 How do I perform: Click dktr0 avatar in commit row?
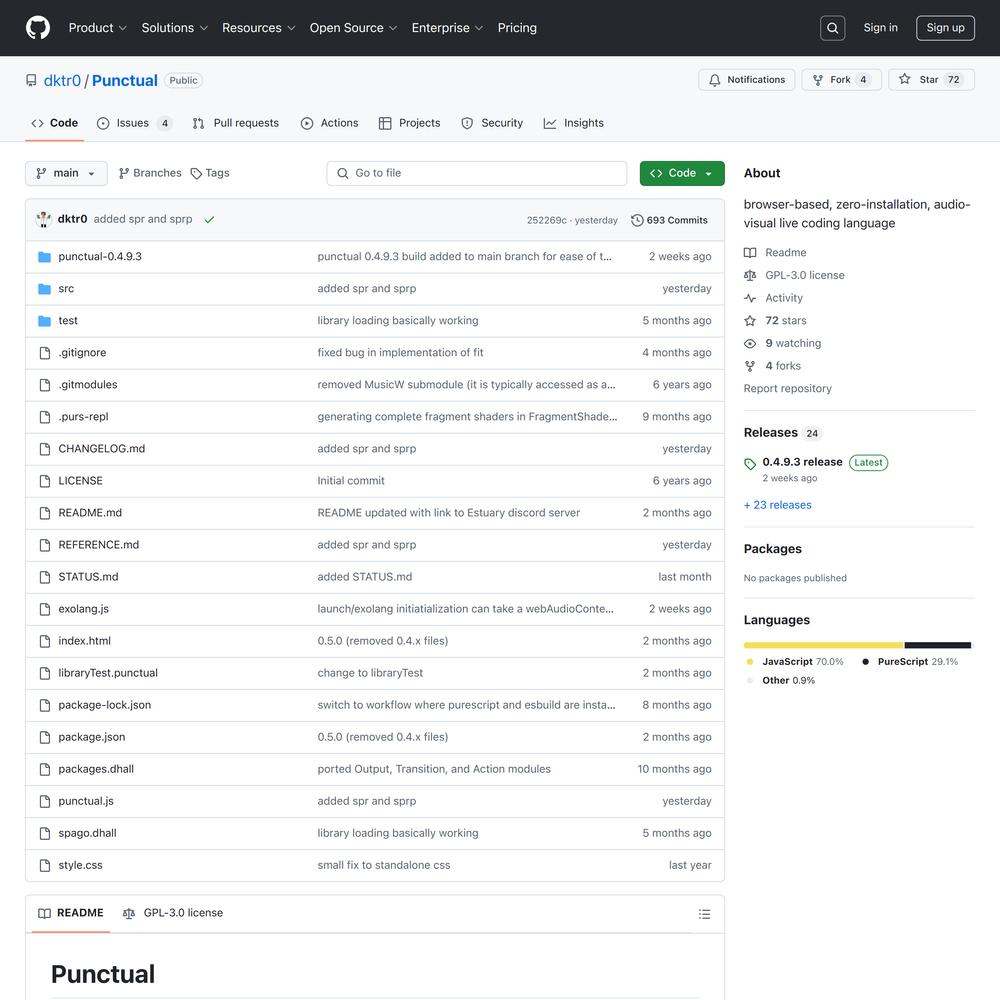(43, 219)
